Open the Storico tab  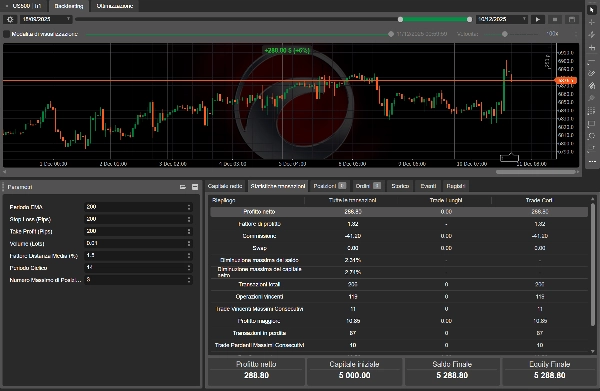pyautogui.click(x=400, y=186)
